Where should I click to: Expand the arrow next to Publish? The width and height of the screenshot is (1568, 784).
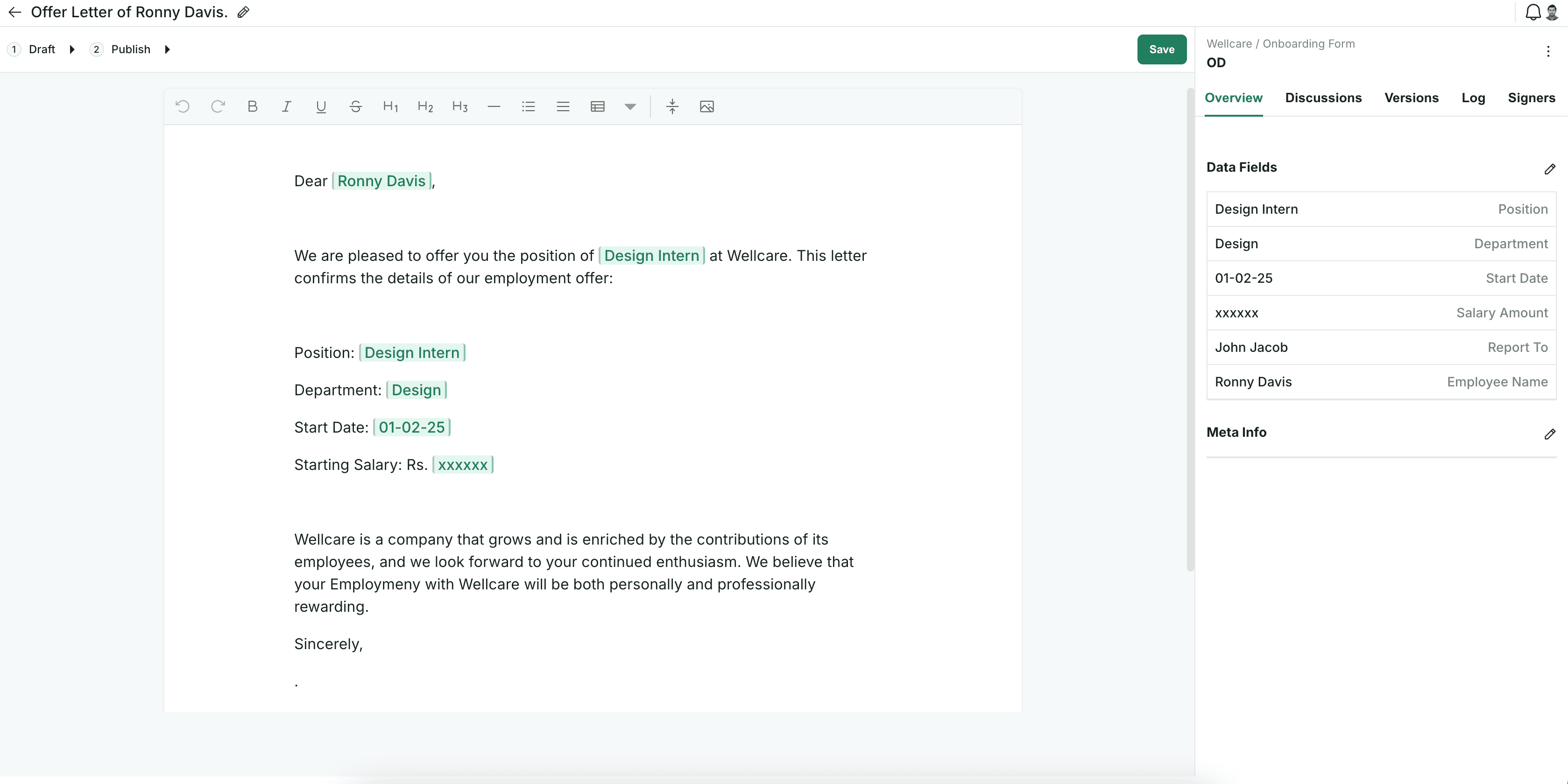tap(167, 49)
